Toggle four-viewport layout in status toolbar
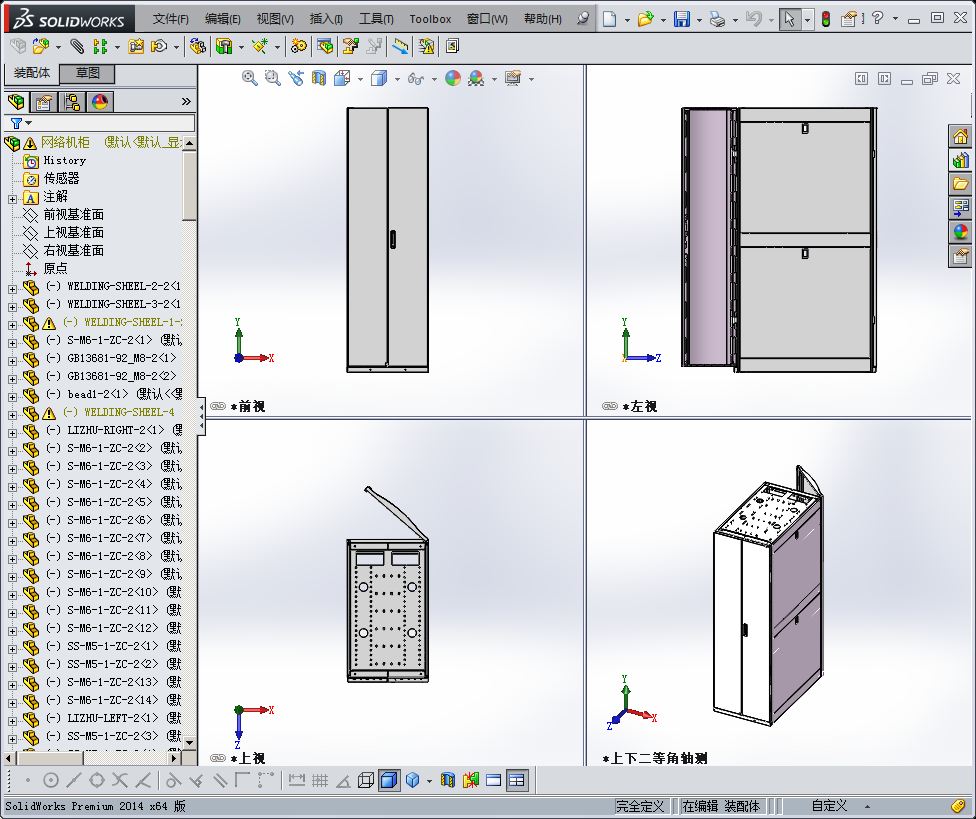 click(x=516, y=780)
